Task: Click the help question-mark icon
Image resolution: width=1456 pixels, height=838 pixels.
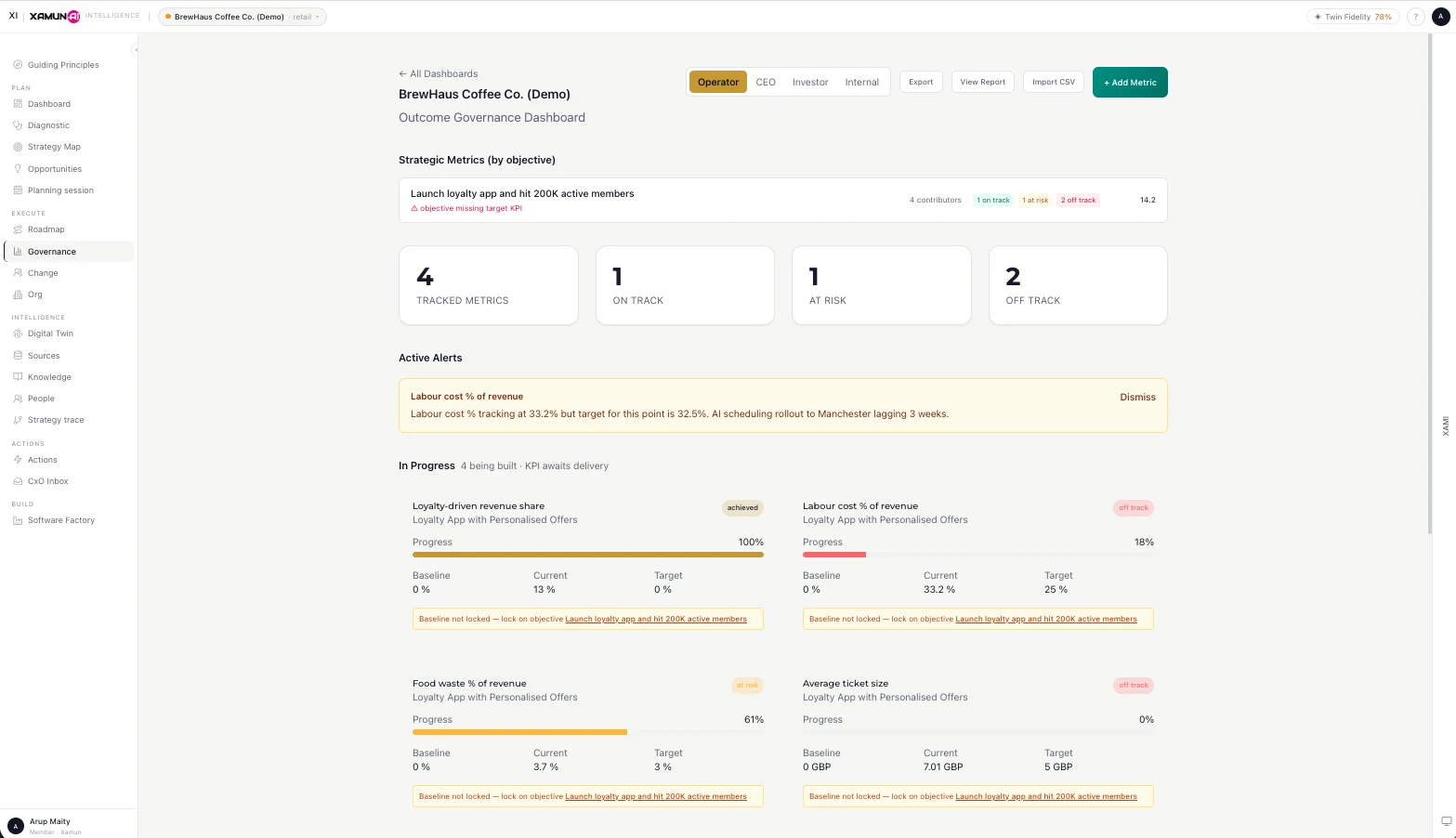Action: [x=1415, y=16]
